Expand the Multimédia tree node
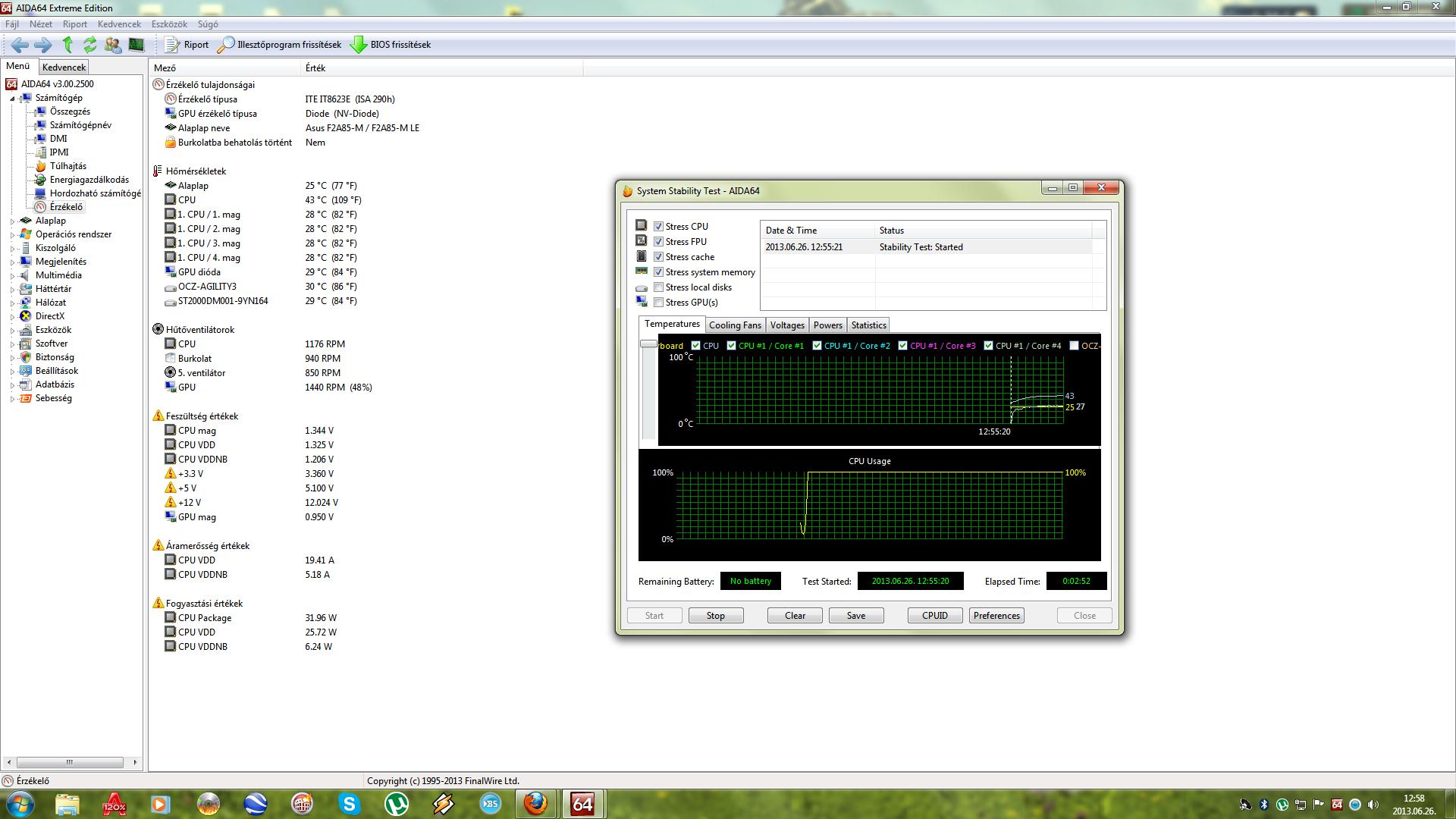This screenshot has height=819, width=1456. (12, 276)
